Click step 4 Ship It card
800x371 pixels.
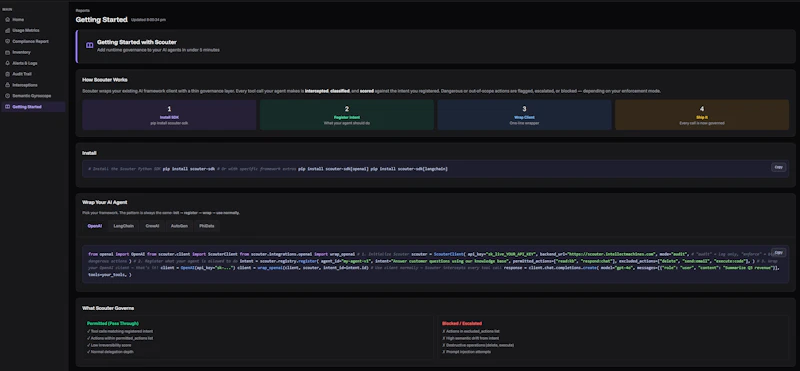(702, 115)
